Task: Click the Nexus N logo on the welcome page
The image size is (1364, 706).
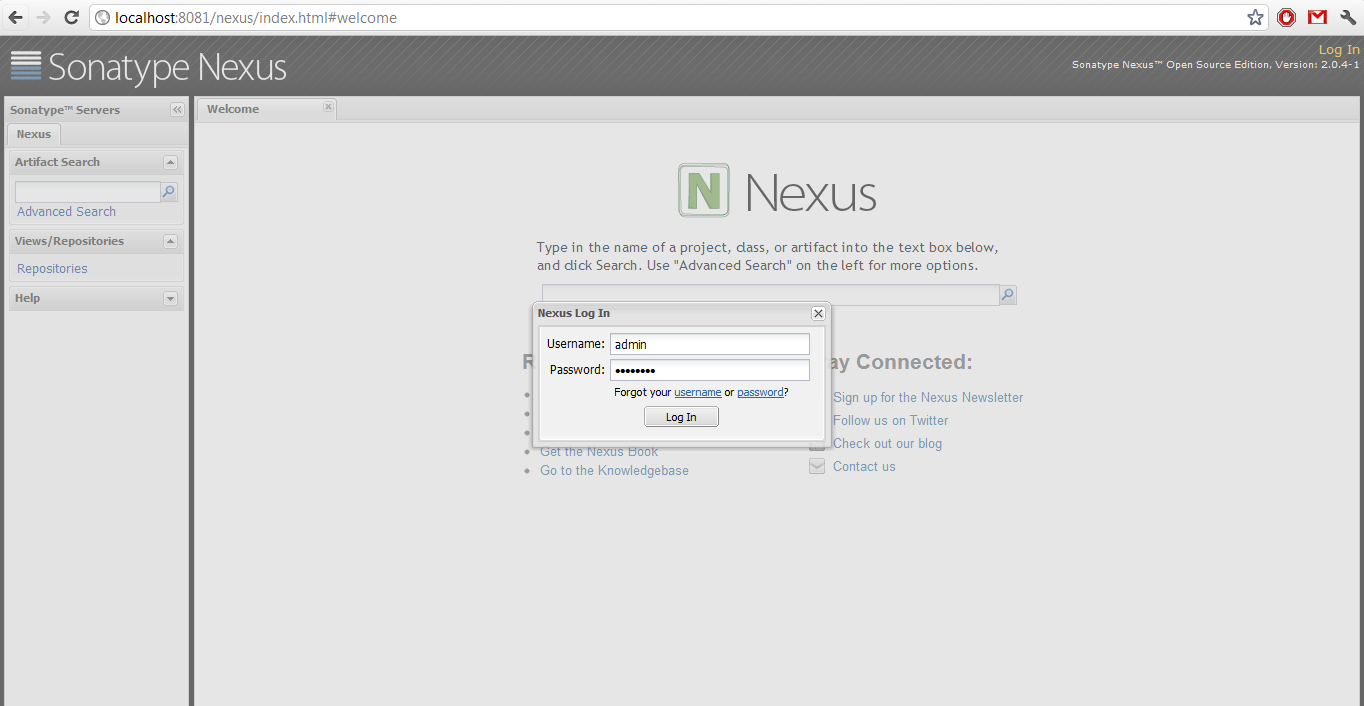Action: (x=703, y=190)
